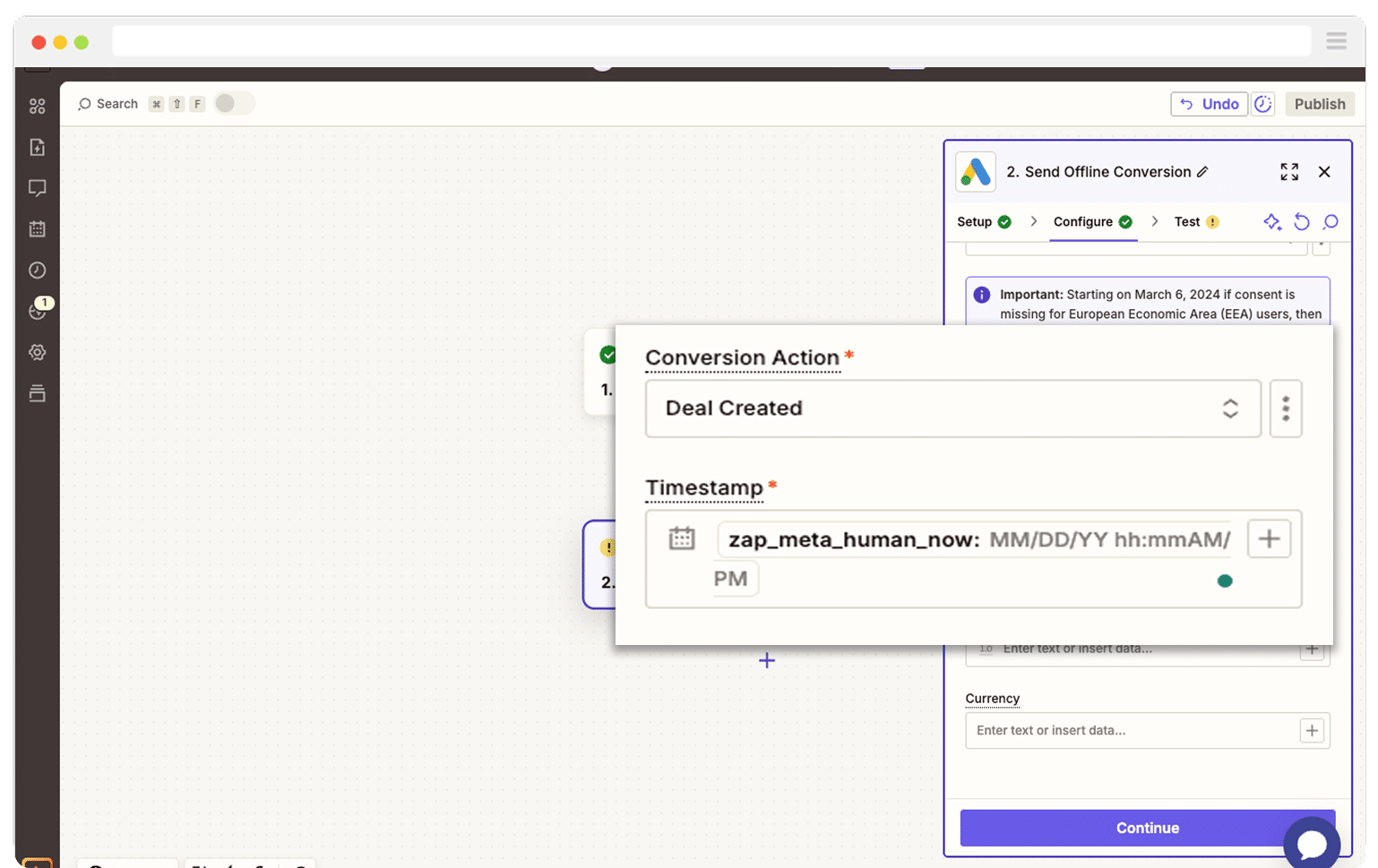
Task: Expand the step panel to full screen
Action: (1289, 172)
